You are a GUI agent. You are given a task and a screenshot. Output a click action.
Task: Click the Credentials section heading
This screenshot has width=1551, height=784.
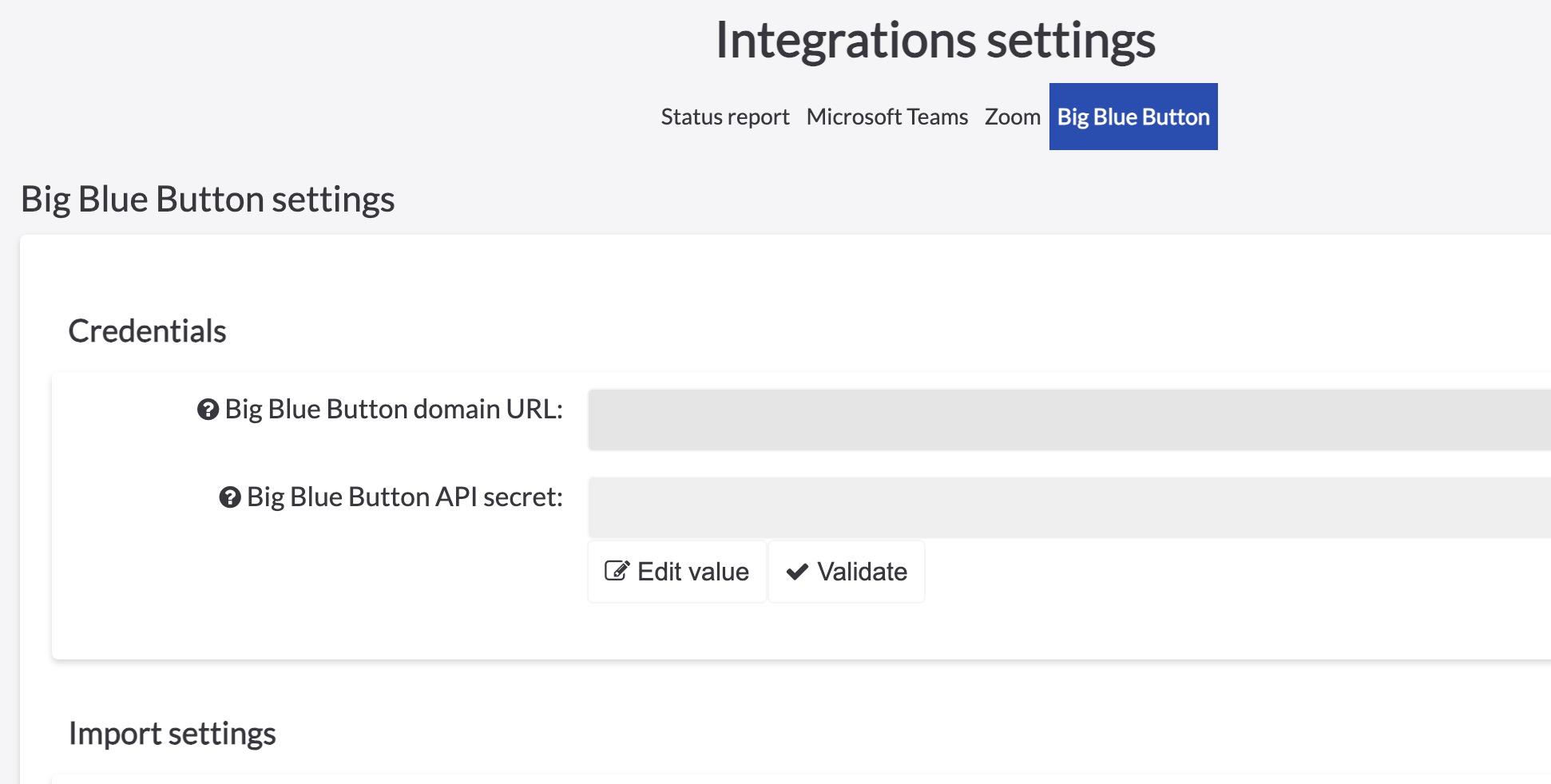pyautogui.click(x=148, y=331)
